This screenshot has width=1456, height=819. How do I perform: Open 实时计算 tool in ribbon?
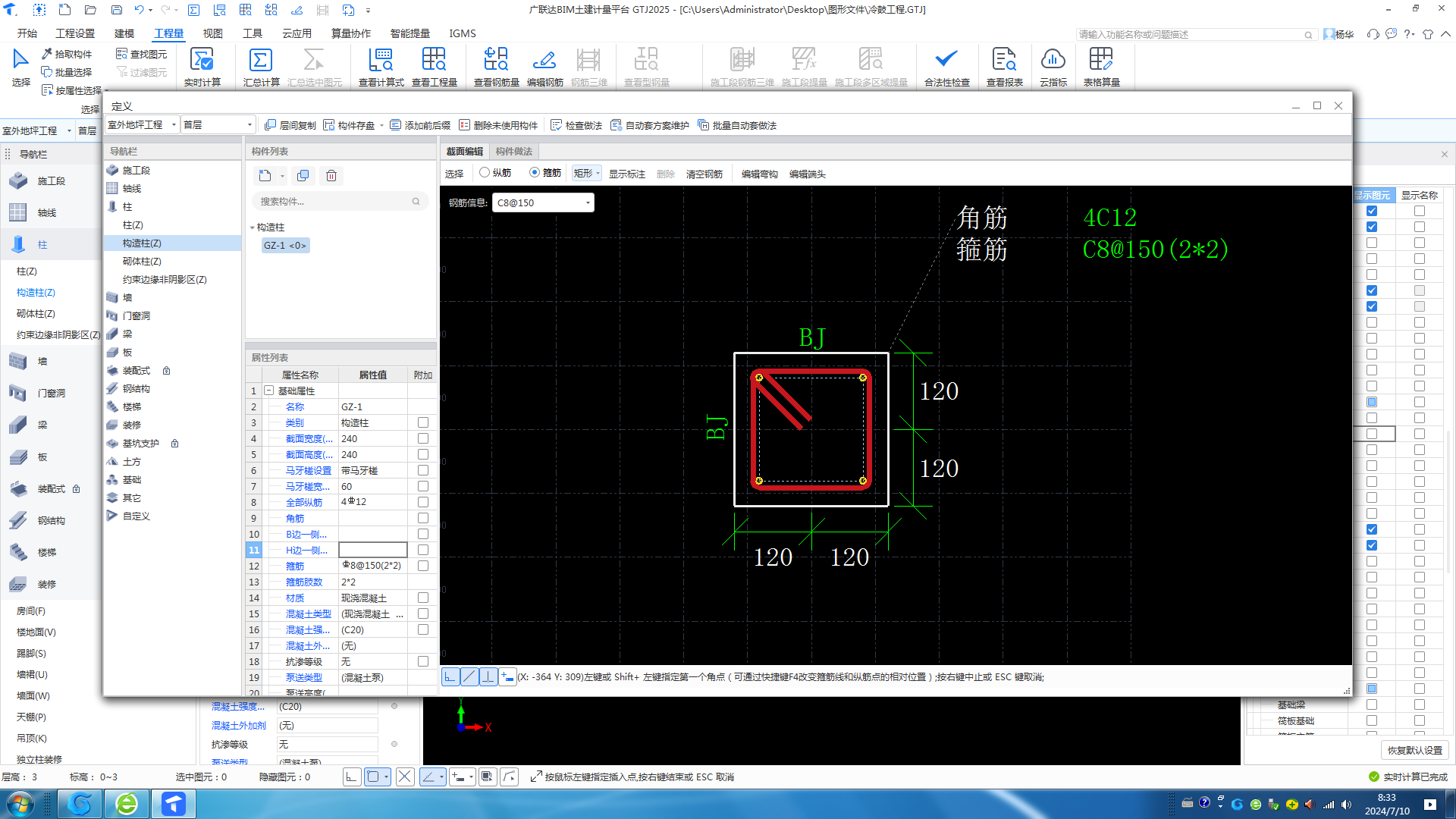[x=202, y=67]
